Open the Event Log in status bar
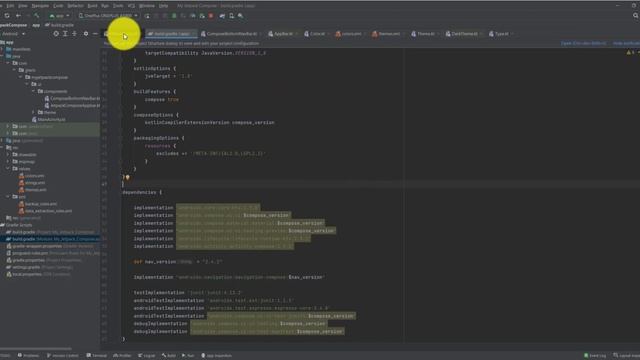This screenshot has width=640, height=360. [x=595, y=356]
